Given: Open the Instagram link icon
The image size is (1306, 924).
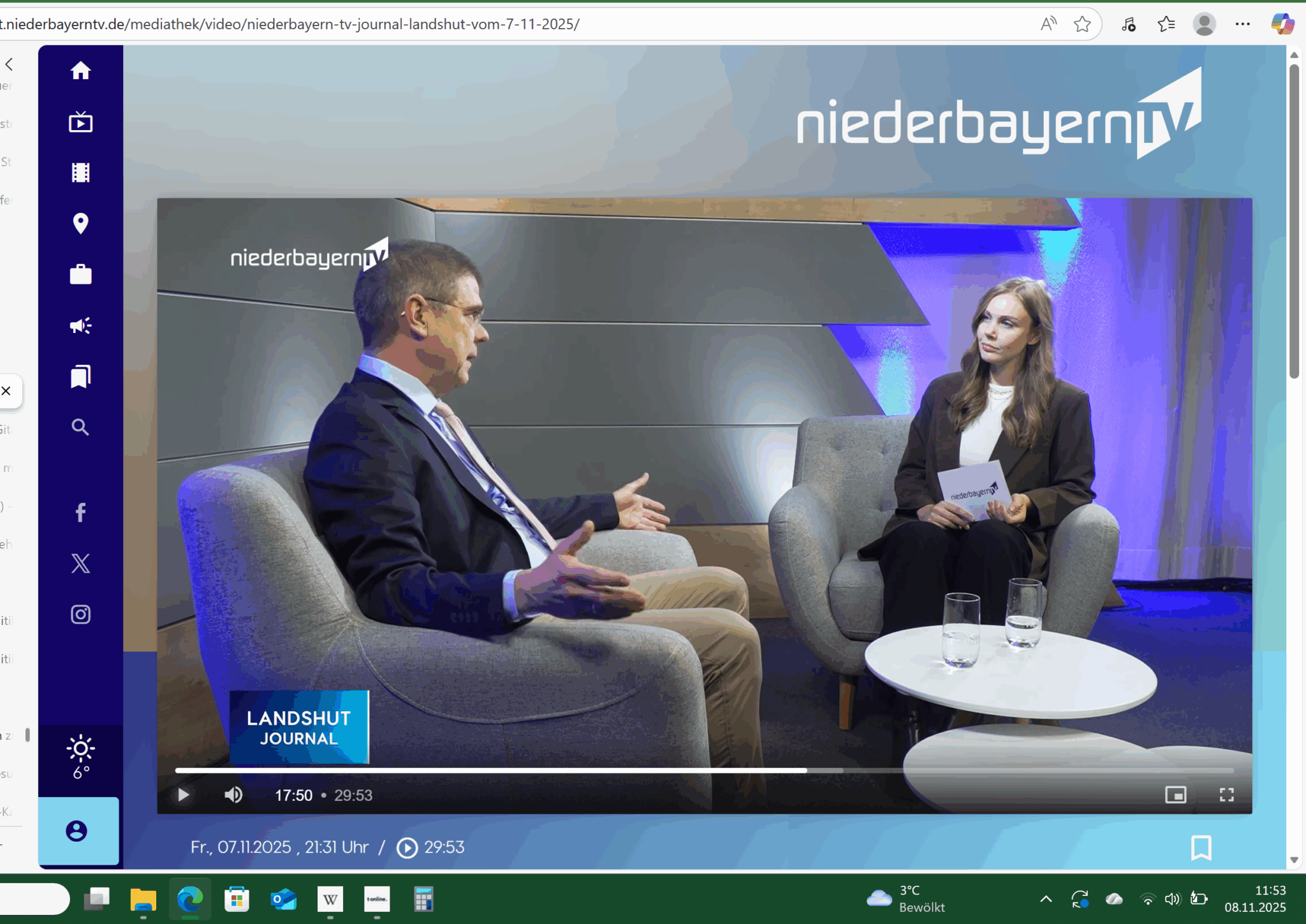Looking at the screenshot, I should [x=80, y=614].
